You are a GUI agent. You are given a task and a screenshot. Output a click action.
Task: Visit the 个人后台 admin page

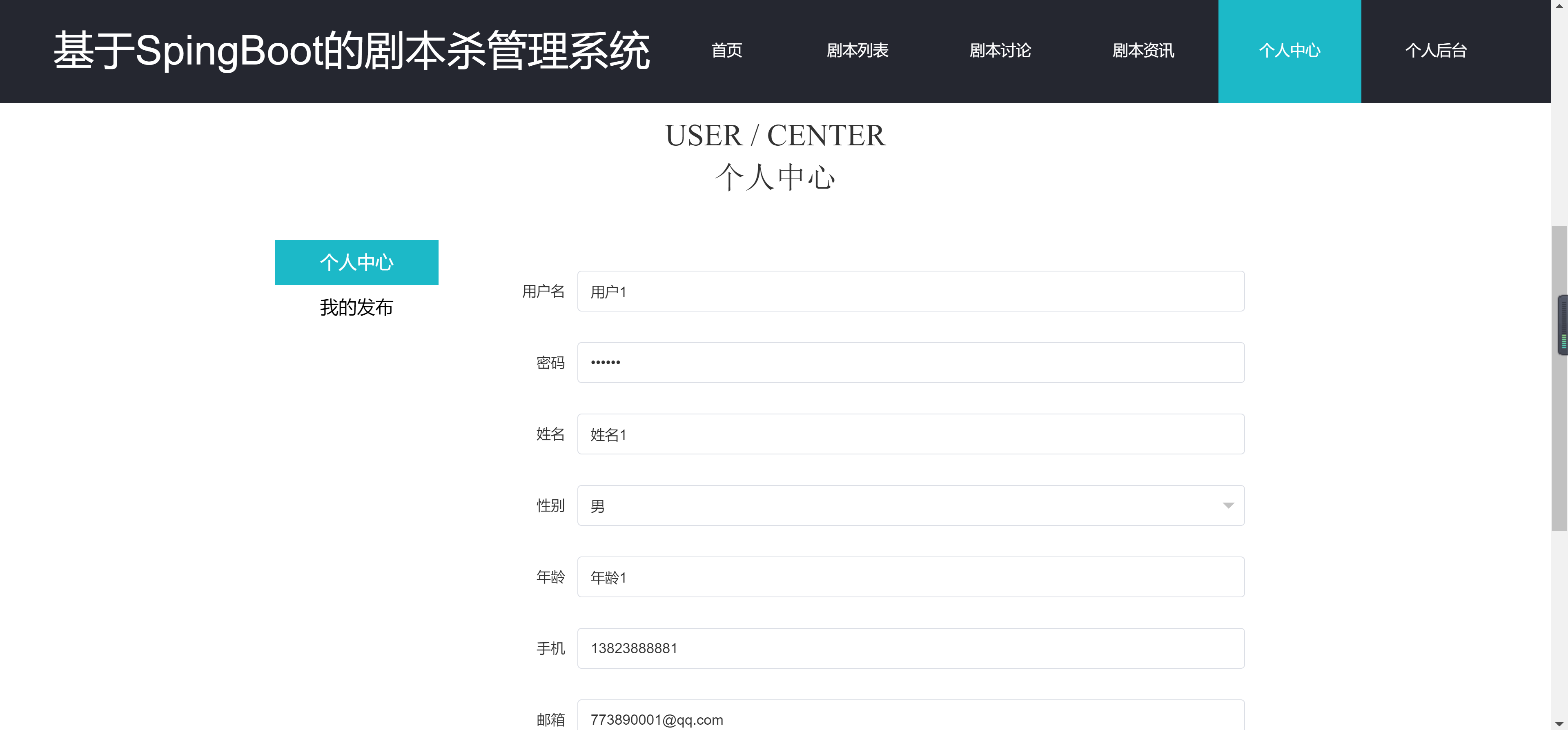tap(1436, 51)
